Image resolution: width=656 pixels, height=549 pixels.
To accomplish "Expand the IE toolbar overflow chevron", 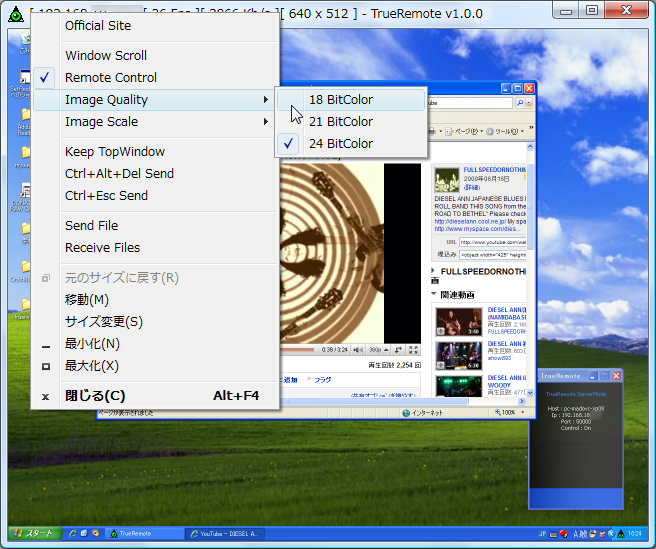I will click(531, 128).
